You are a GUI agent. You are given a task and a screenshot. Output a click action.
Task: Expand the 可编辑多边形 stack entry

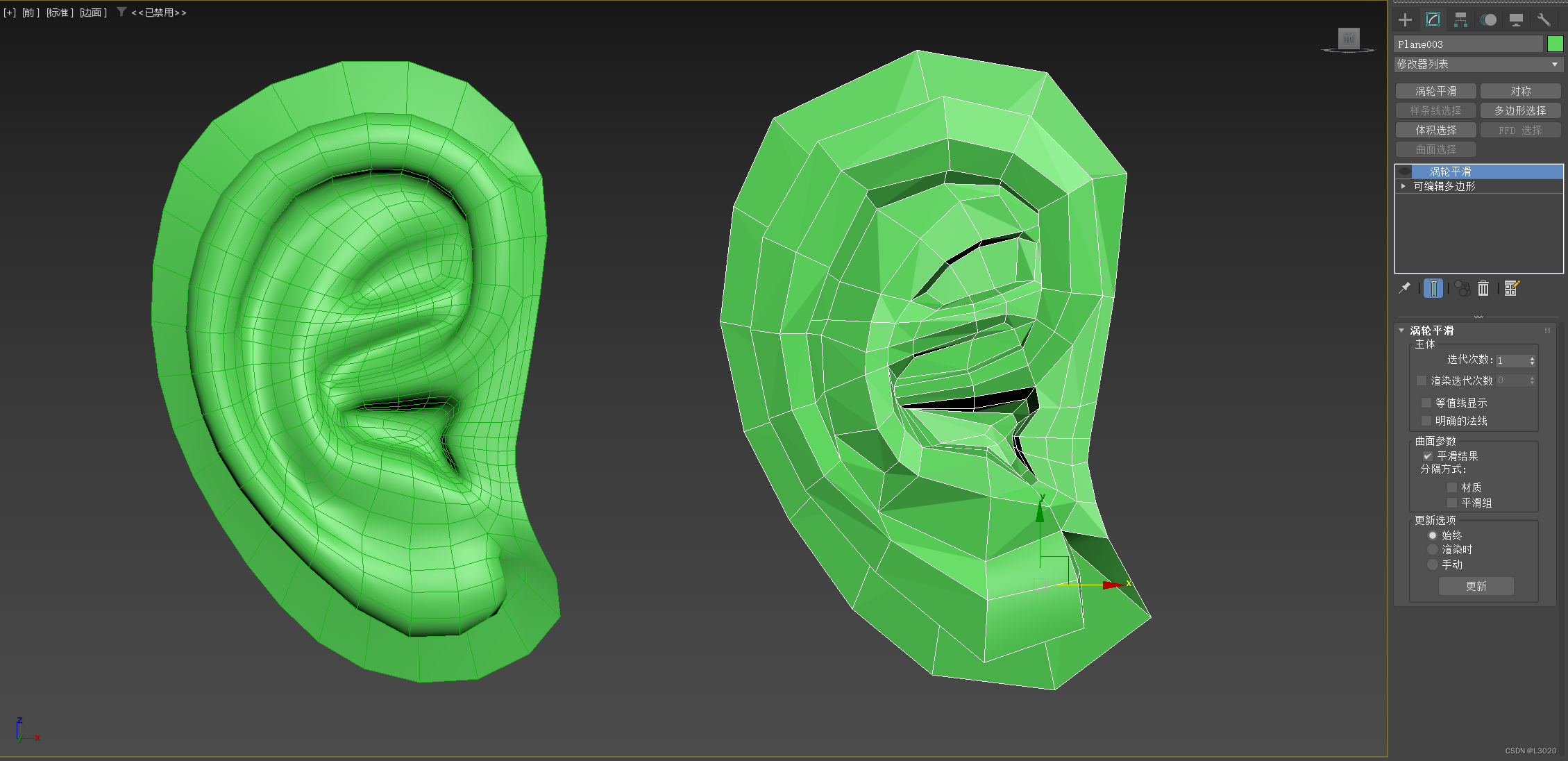point(1403,186)
